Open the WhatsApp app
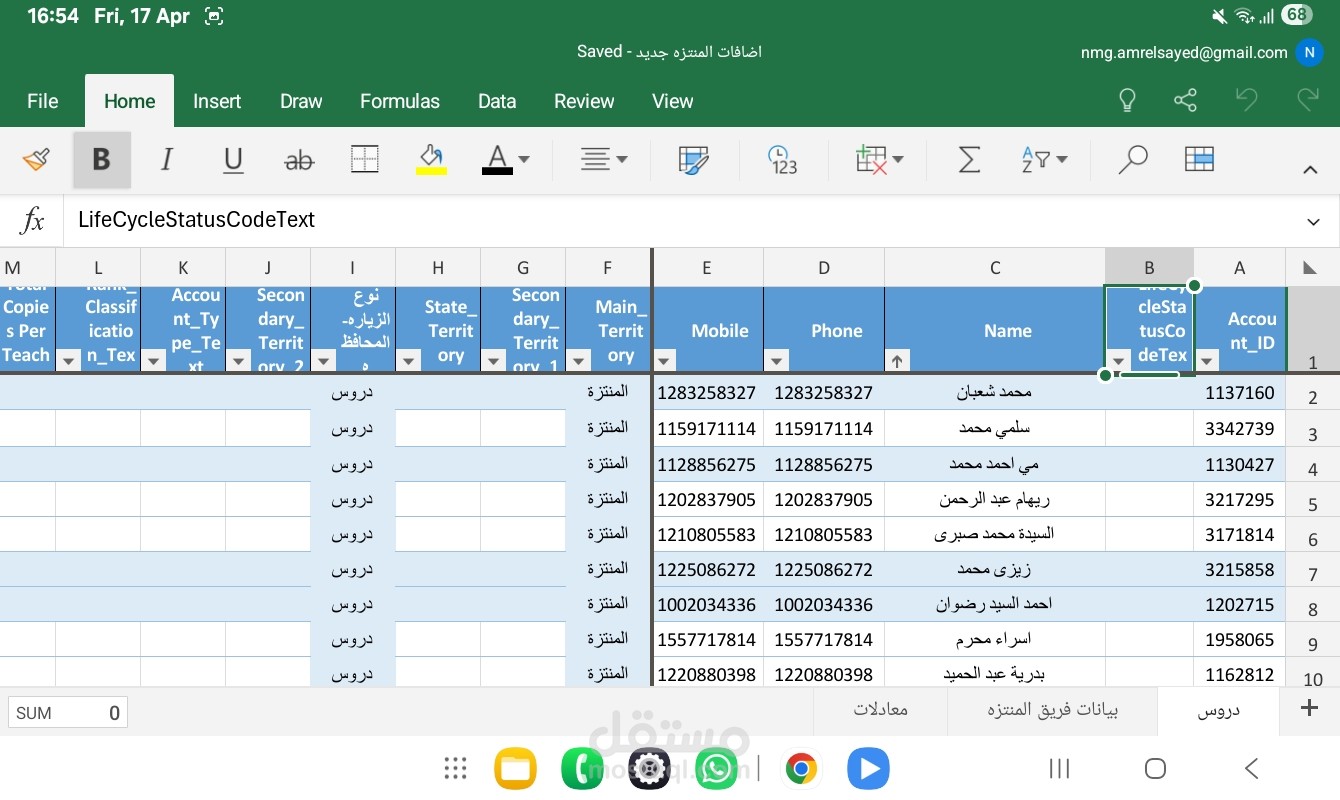This screenshot has height=800, width=1340. (716, 768)
